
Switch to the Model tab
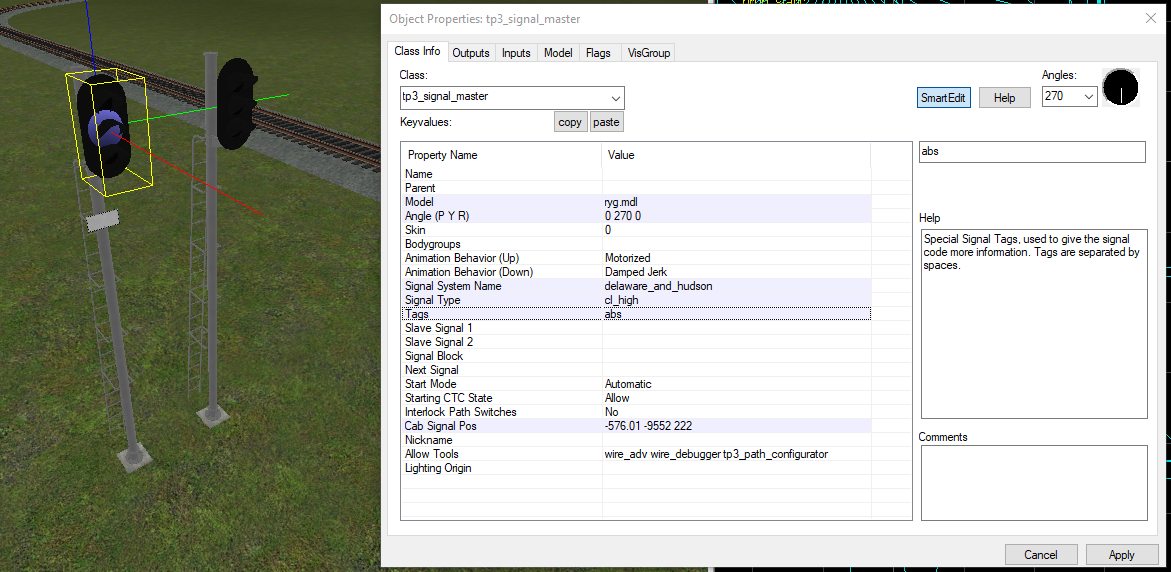coord(558,53)
